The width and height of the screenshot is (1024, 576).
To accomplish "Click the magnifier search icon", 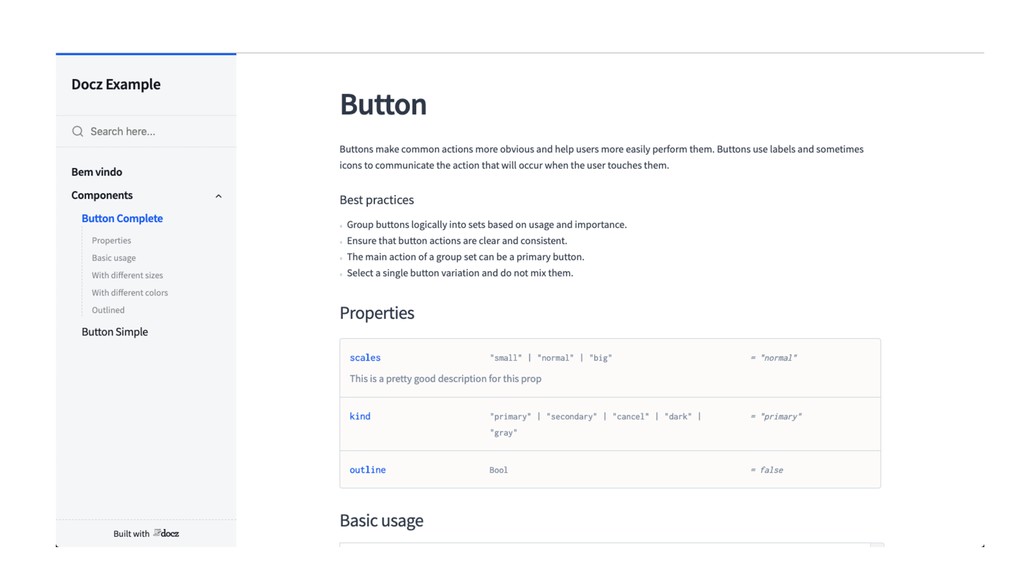I will coord(78,131).
